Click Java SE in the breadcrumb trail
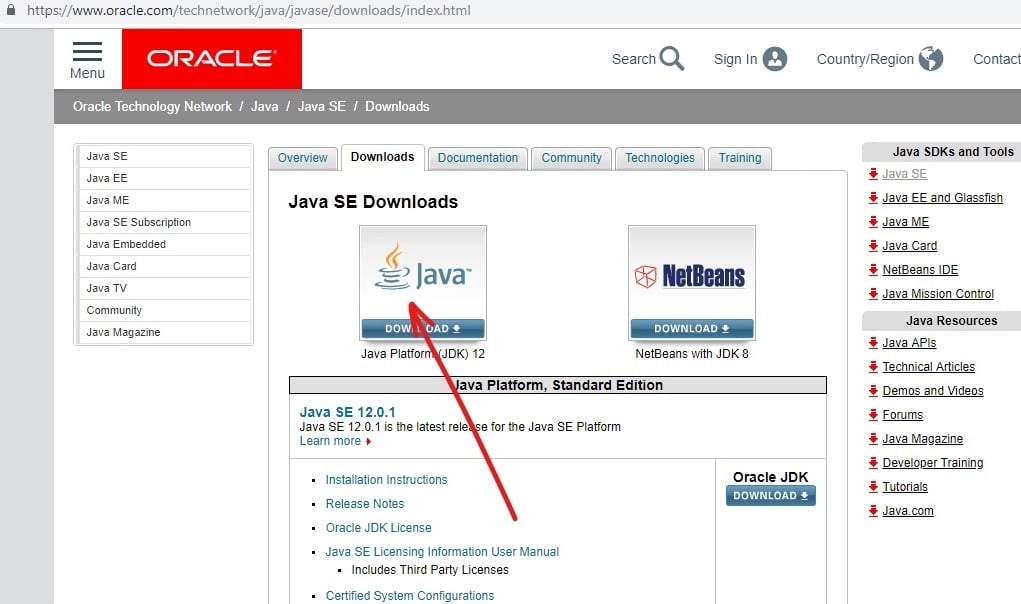Viewport: 1021px width, 604px height. click(x=322, y=106)
